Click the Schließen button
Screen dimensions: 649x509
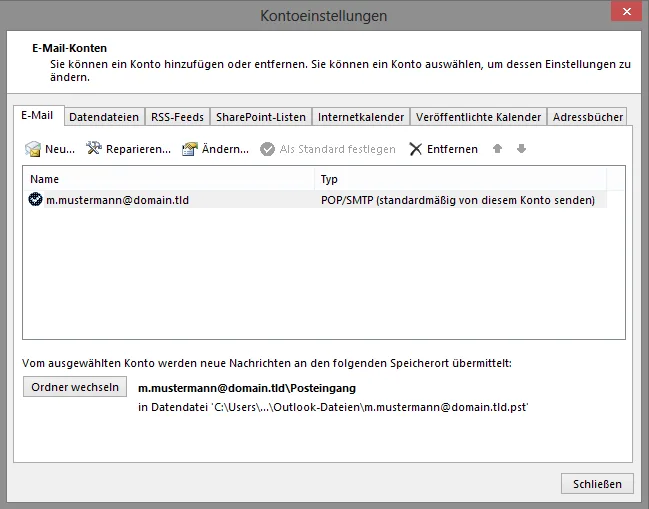pyautogui.click(x=597, y=484)
